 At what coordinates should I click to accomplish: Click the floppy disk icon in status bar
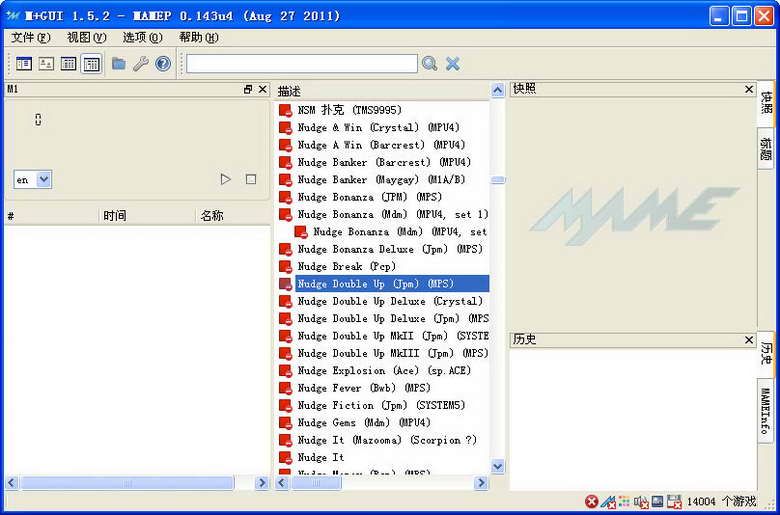[x=674, y=502]
